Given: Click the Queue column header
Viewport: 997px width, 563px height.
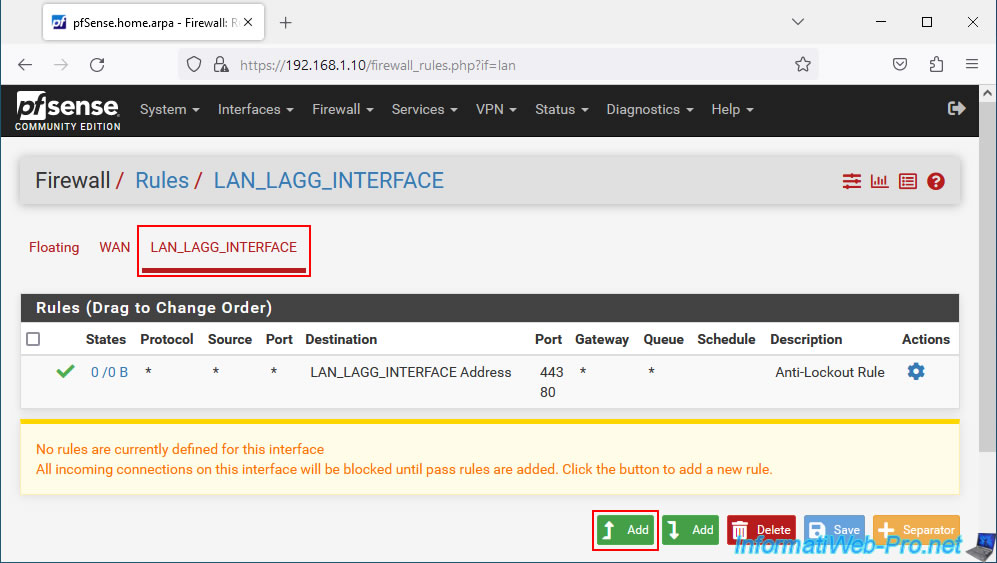Looking at the screenshot, I should tap(663, 339).
